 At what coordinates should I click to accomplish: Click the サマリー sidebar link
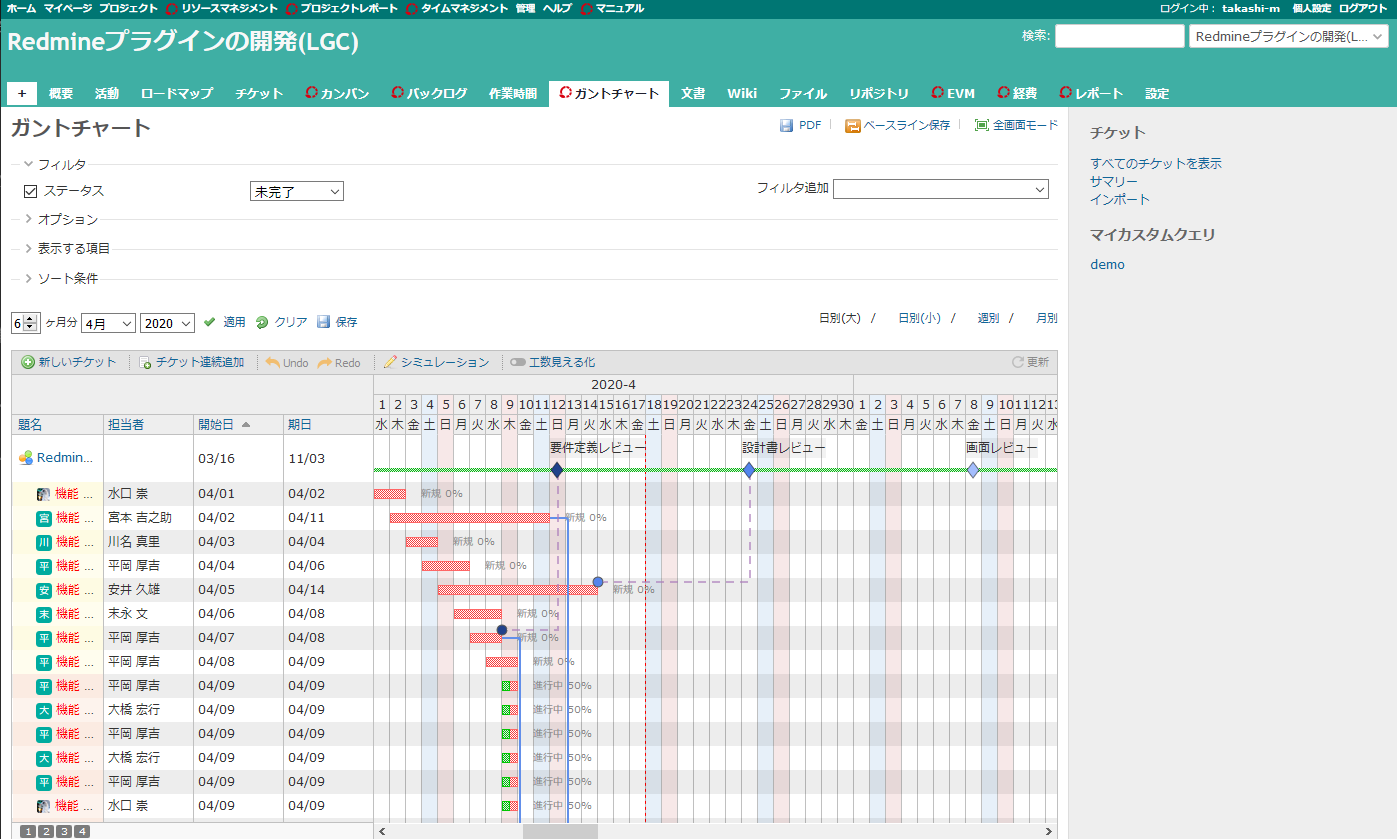(x=1114, y=181)
